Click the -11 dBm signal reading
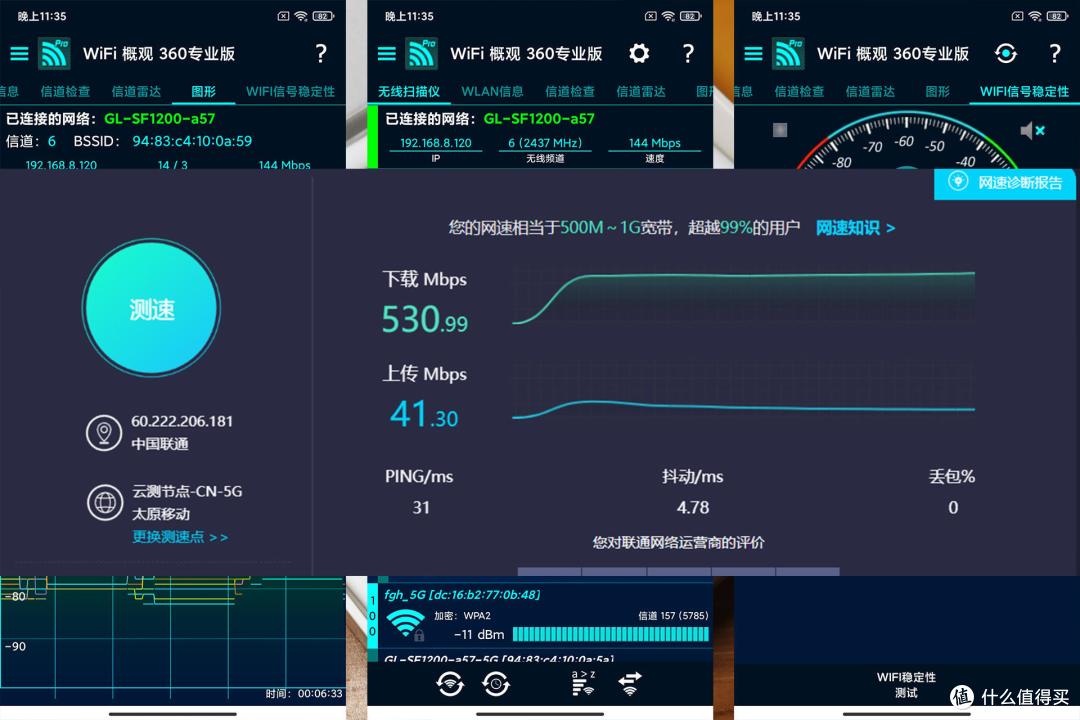 point(479,635)
